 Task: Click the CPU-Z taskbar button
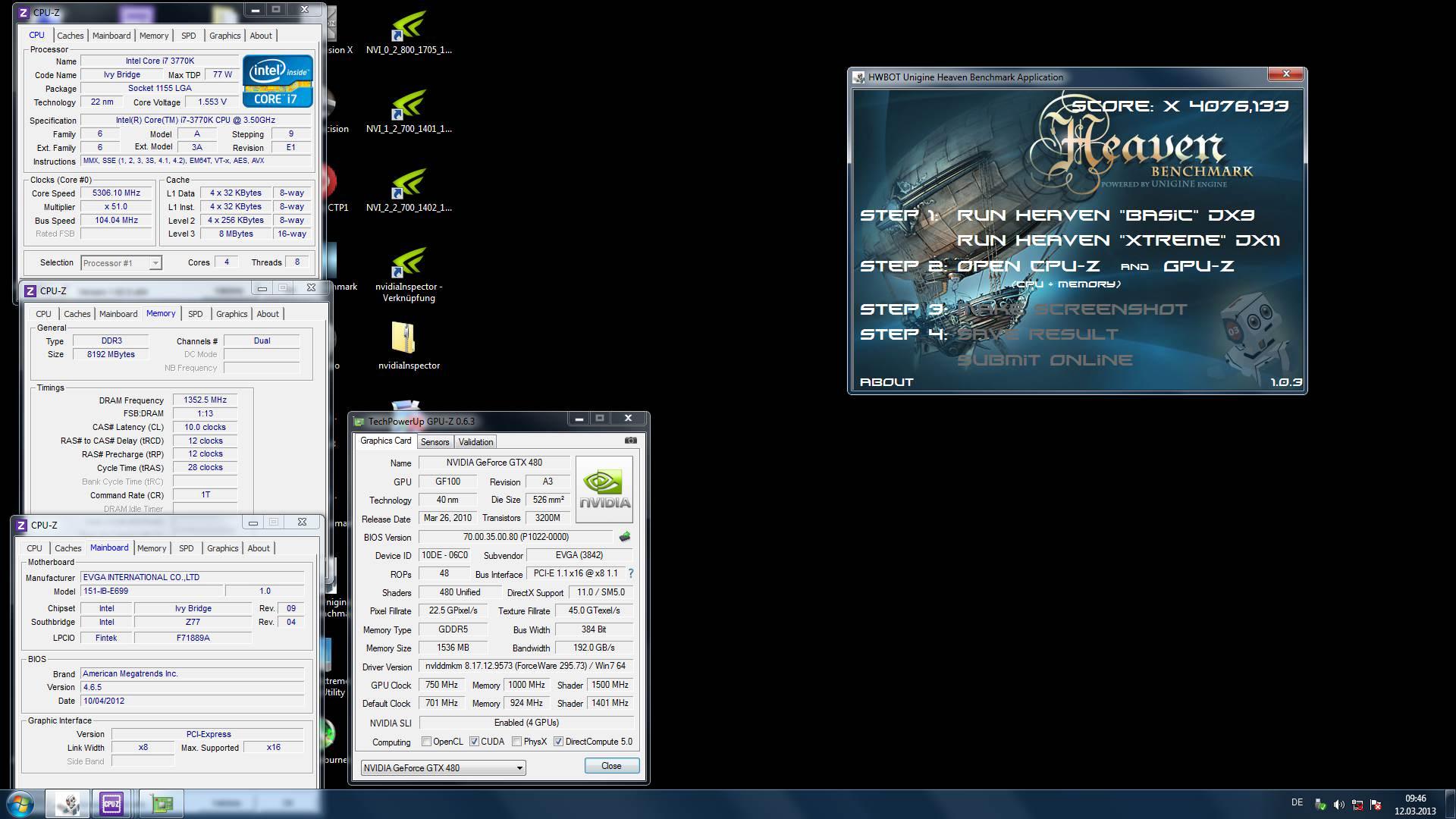[x=111, y=804]
